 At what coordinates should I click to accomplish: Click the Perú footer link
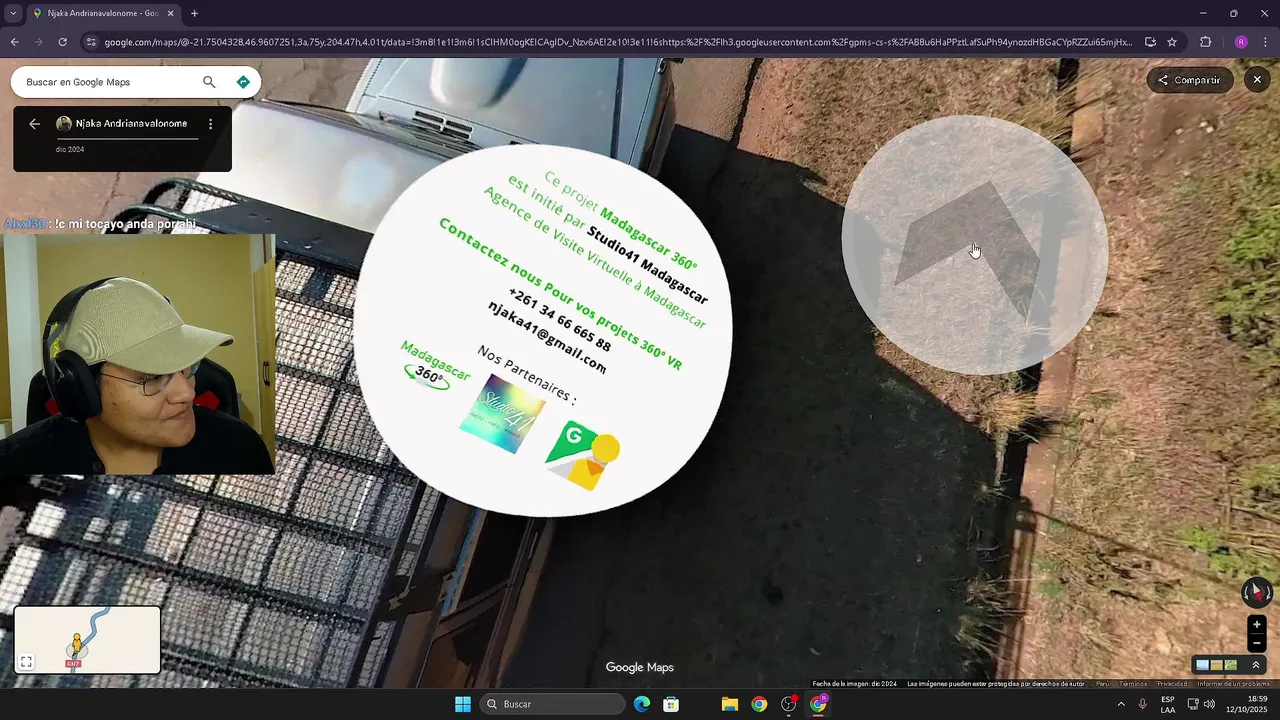1102,684
